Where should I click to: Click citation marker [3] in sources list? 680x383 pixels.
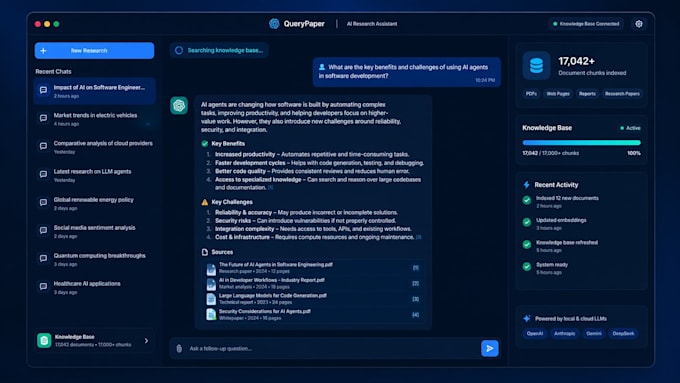point(415,299)
